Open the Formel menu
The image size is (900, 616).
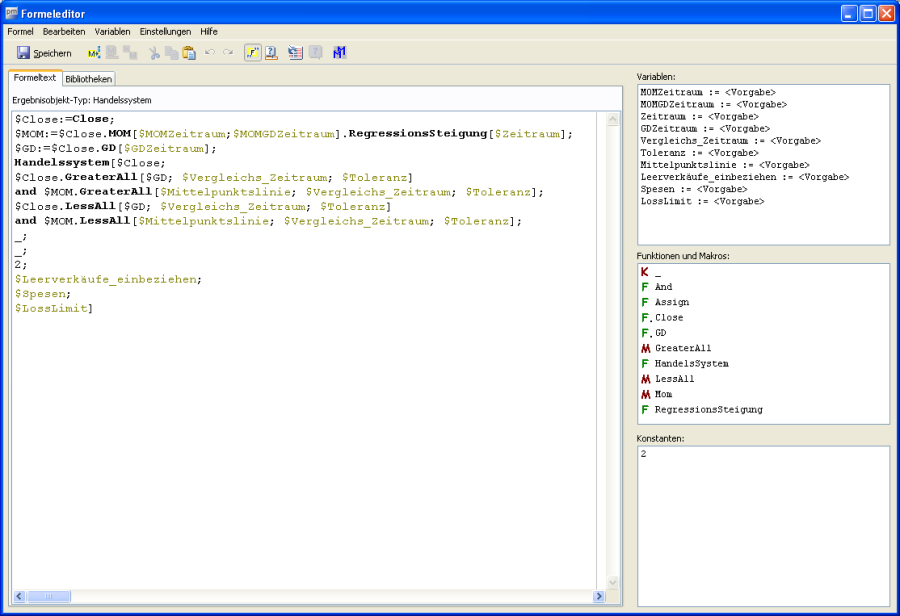pos(20,32)
